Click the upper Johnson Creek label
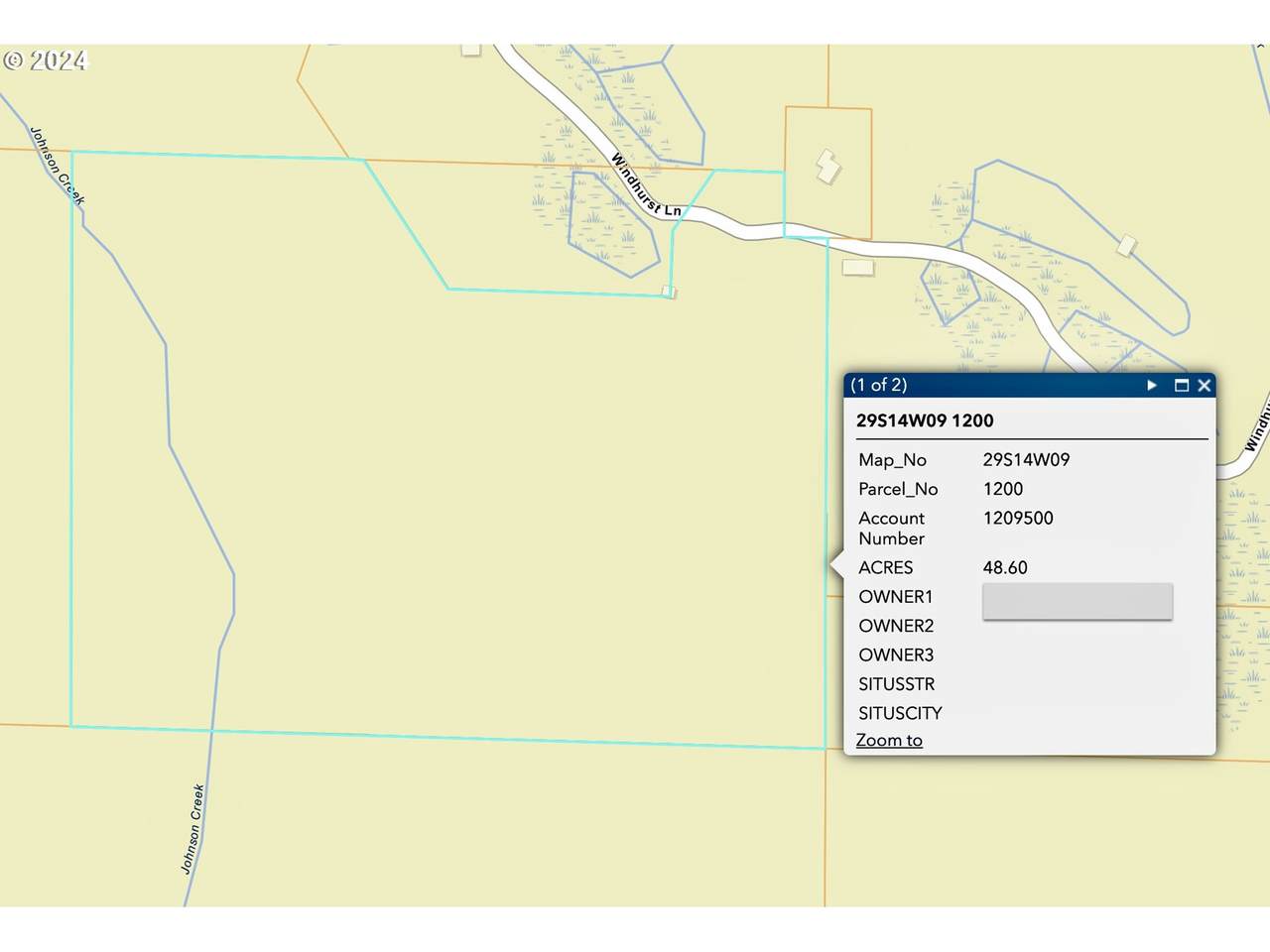Screen dimensions: 1270x952 pos(57,166)
